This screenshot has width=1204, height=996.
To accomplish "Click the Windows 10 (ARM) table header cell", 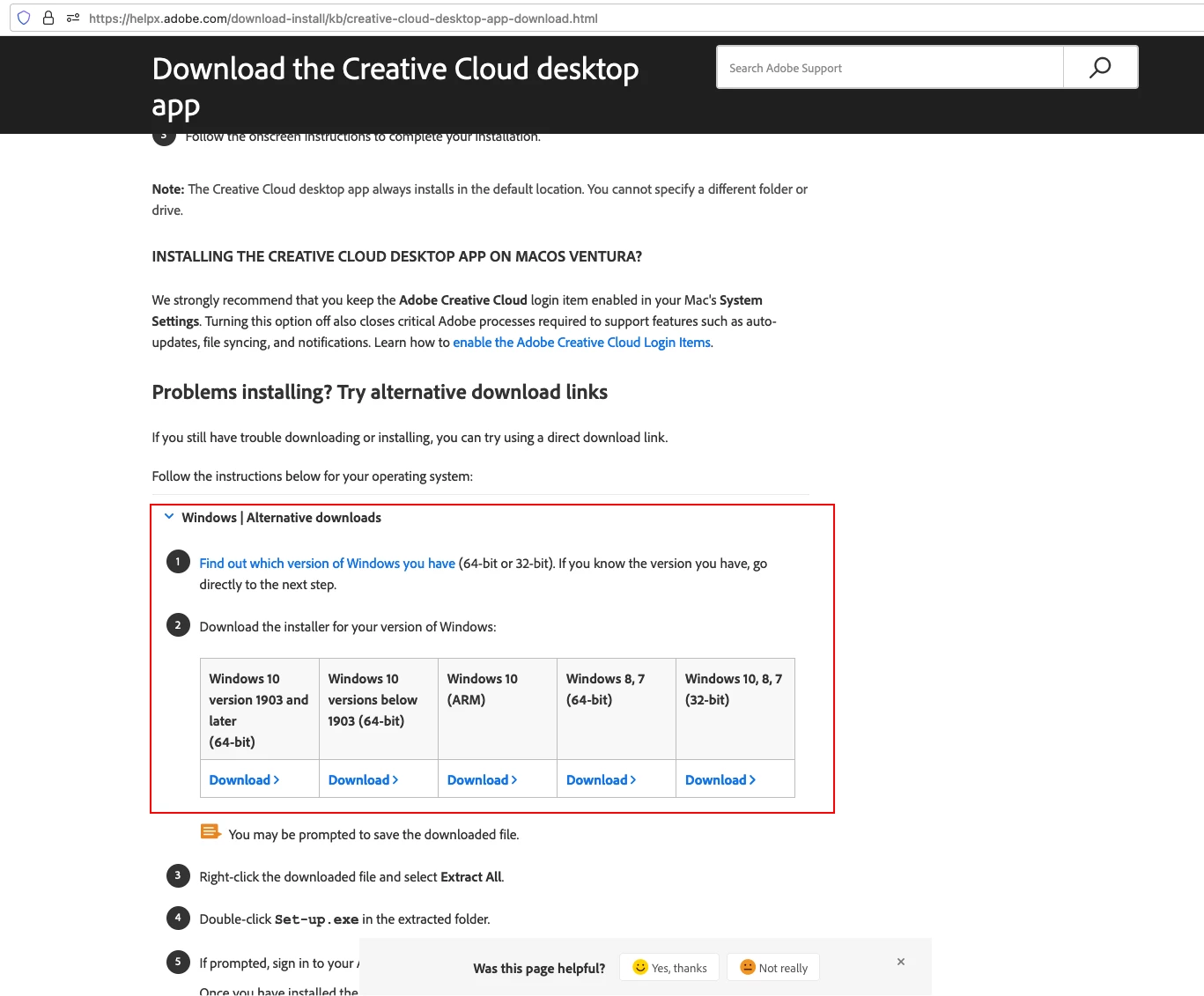I will (498, 709).
